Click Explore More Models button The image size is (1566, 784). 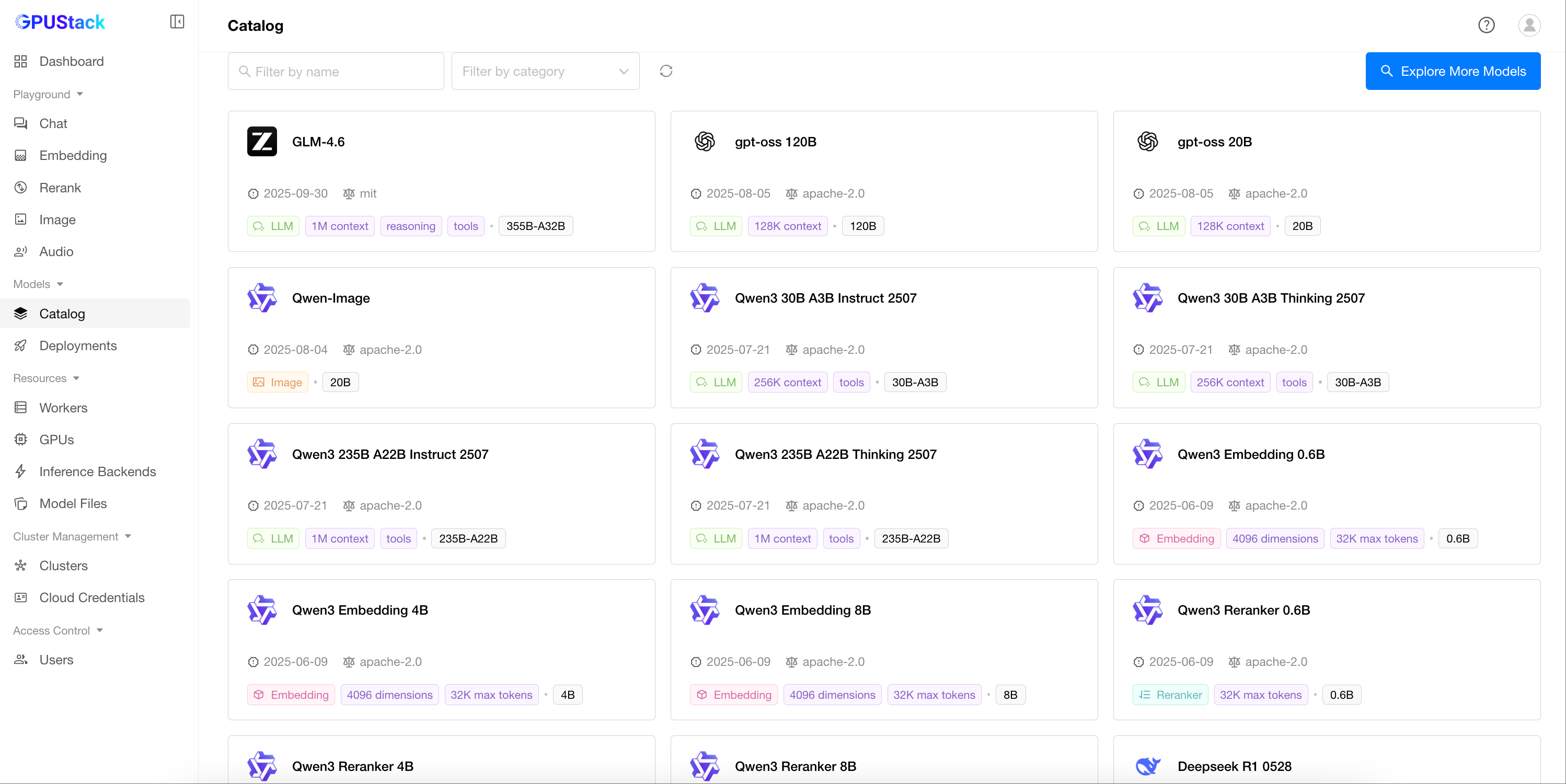pos(1453,71)
